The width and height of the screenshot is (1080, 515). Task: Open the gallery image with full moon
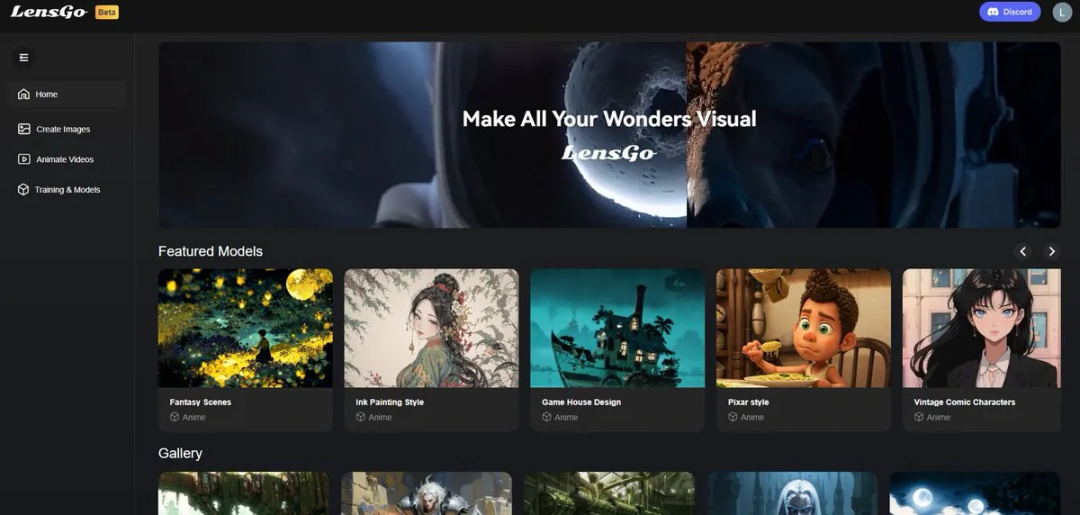pos(975,493)
